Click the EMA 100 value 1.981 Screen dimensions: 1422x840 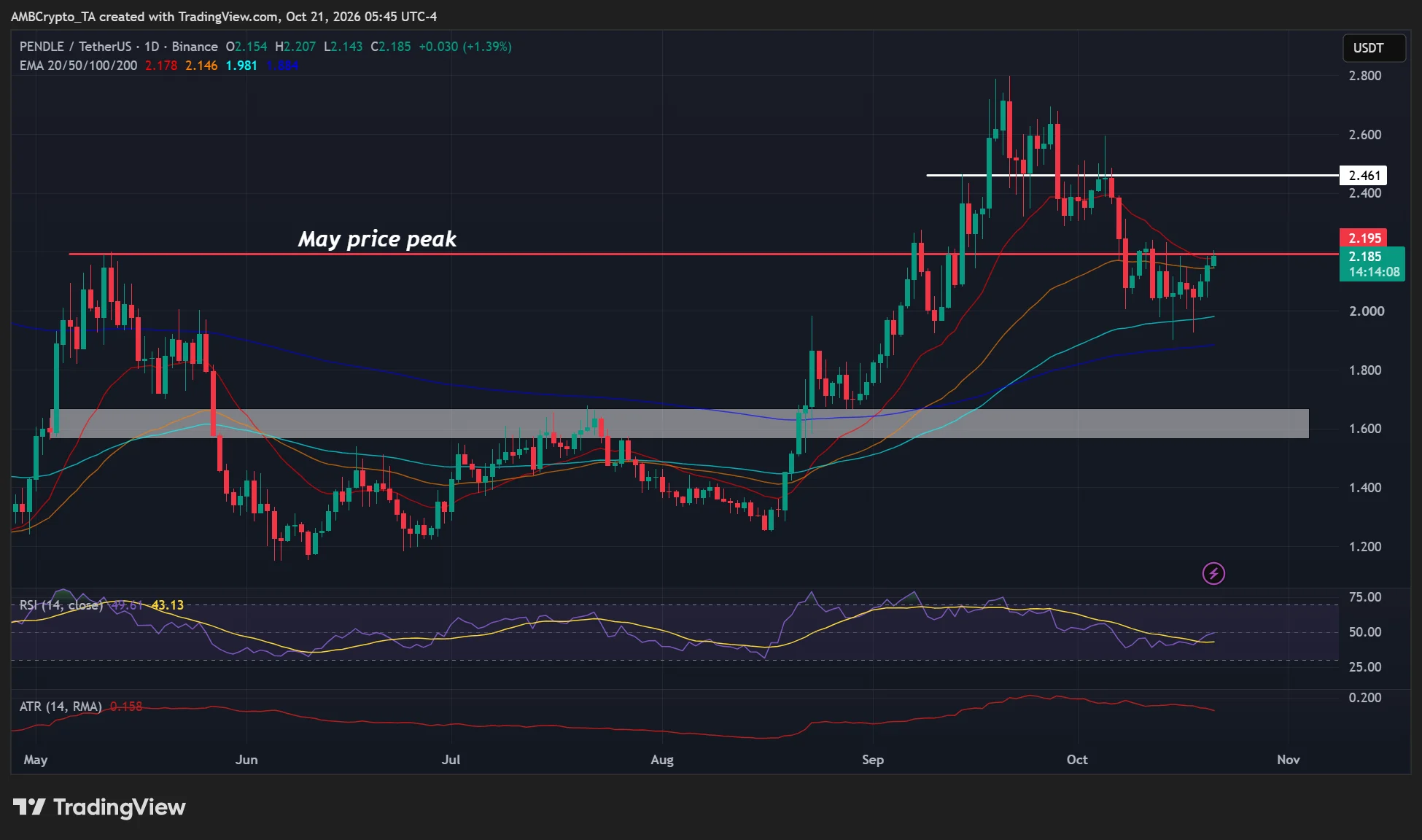pyautogui.click(x=241, y=66)
